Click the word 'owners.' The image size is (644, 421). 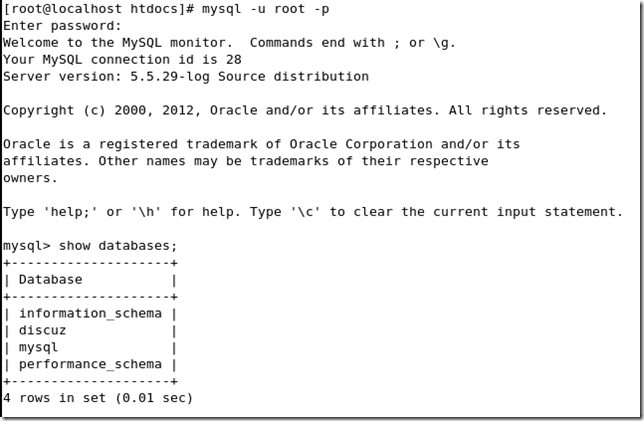[x=30, y=178]
